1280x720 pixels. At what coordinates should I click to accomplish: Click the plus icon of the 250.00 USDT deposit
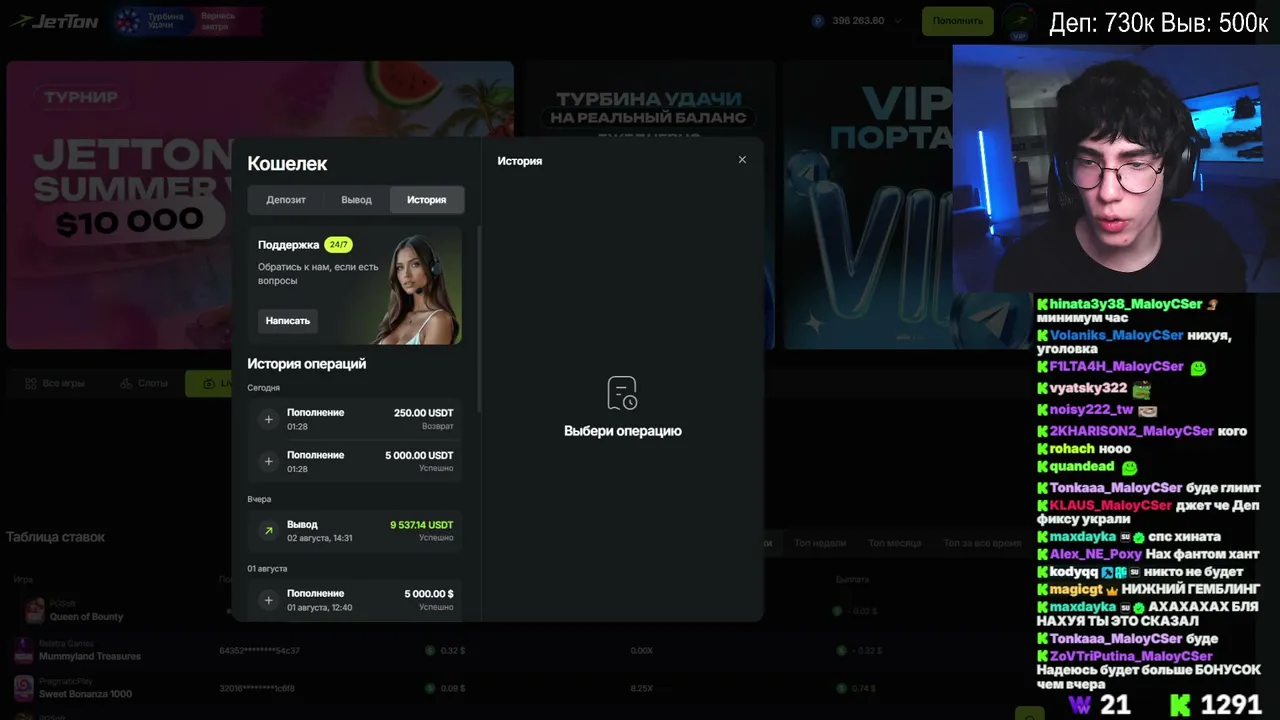tap(268, 420)
